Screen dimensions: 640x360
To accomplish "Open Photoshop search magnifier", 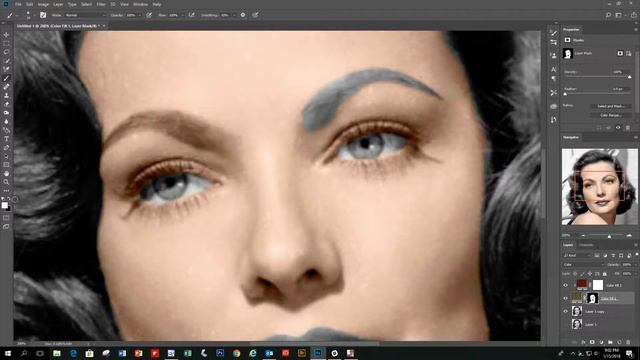I will point(608,15).
